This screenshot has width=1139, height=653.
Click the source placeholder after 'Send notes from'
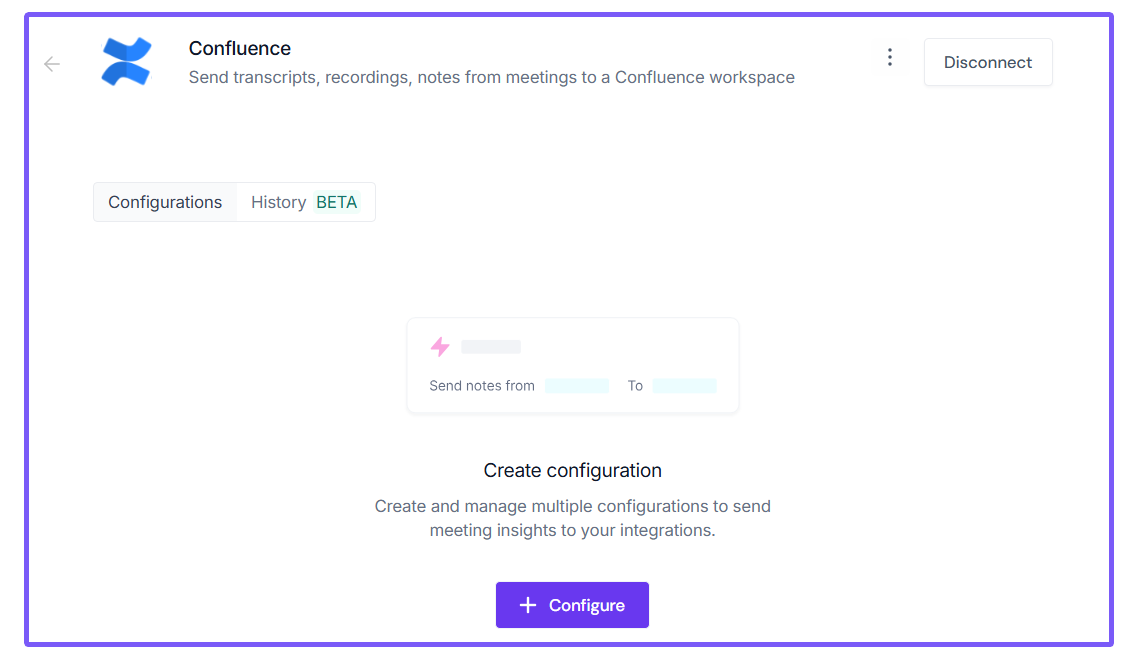(577, 386)
